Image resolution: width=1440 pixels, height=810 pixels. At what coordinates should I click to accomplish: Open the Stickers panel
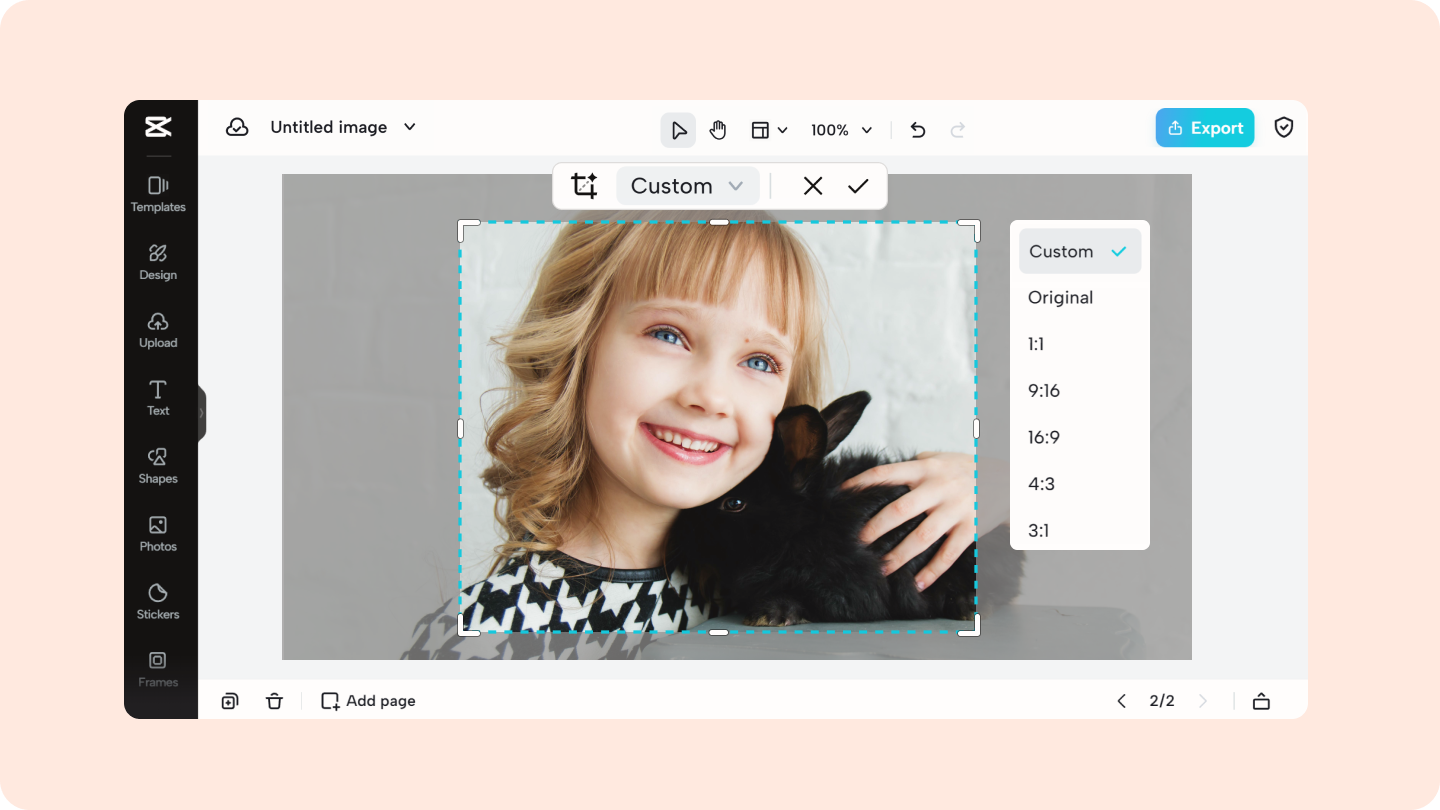(x=158, y=601)
